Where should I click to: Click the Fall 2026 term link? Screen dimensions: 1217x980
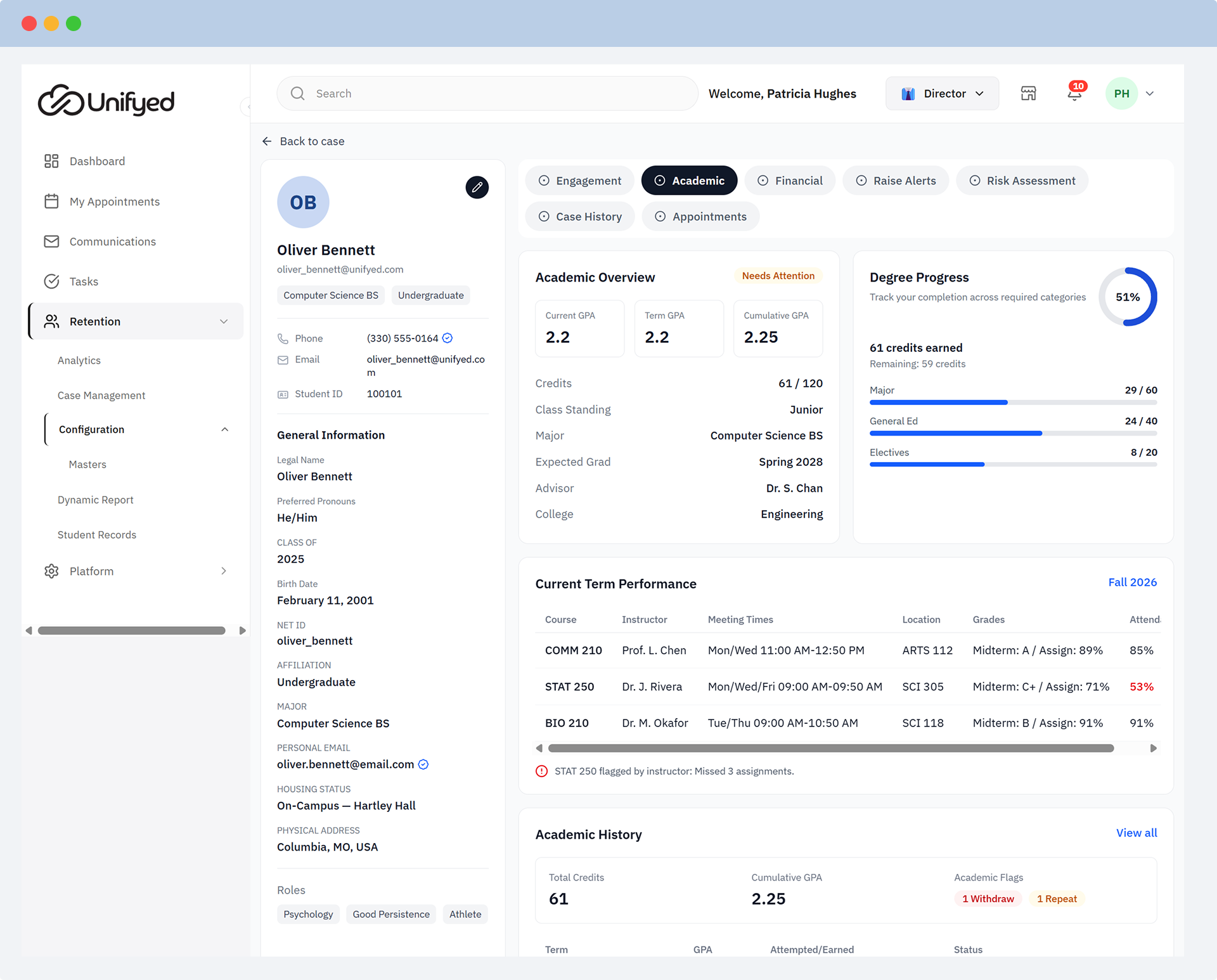pos(1133,583)
